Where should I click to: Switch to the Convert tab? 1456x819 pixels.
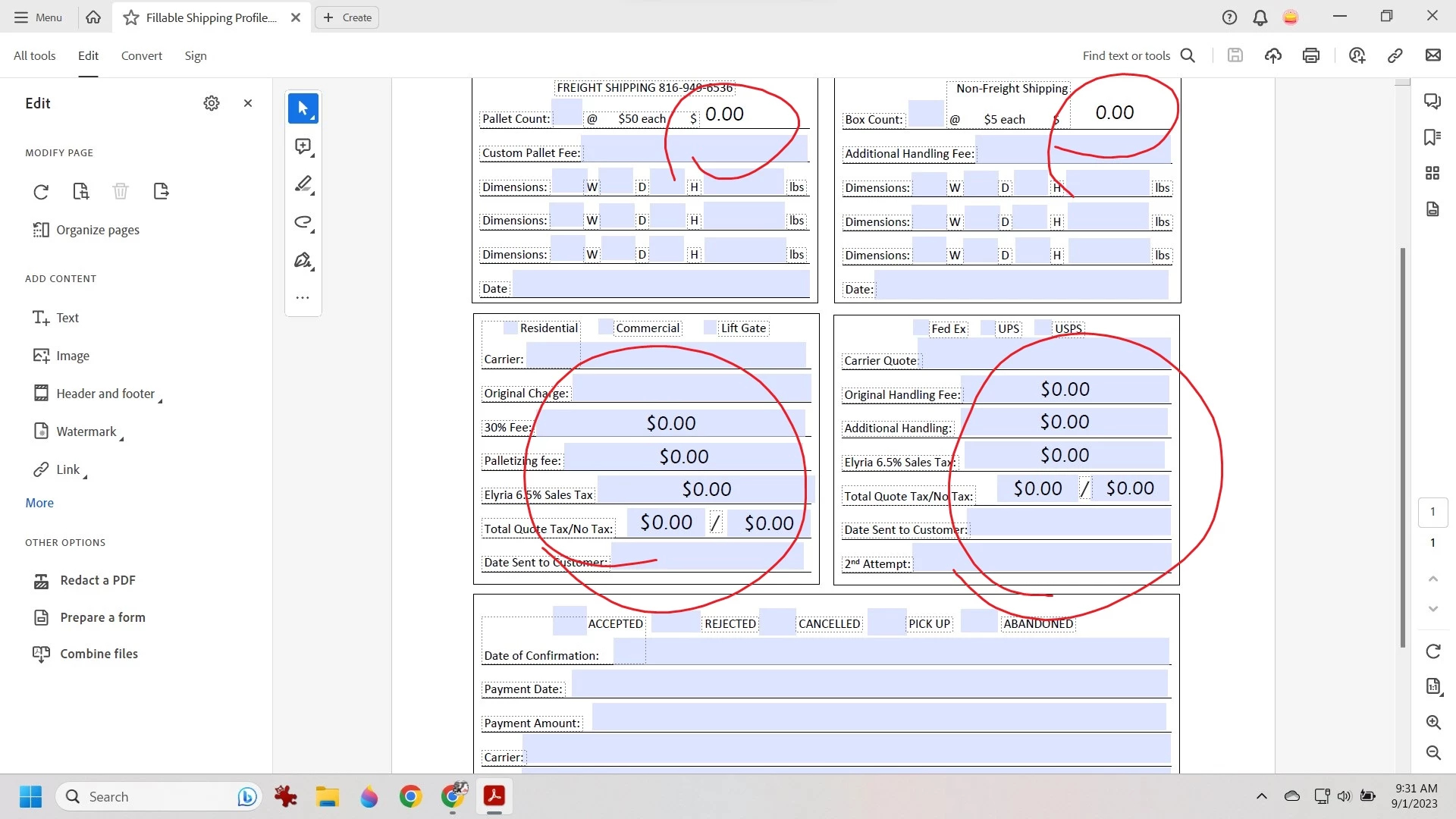[141, 56]
